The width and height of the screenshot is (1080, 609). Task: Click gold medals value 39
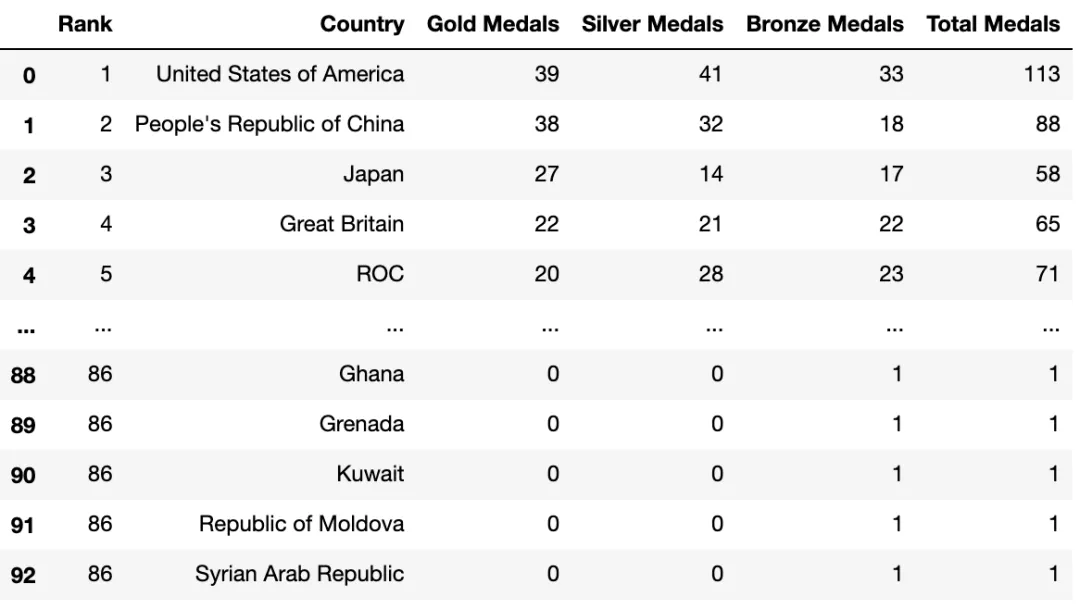[x=547, y=74]
